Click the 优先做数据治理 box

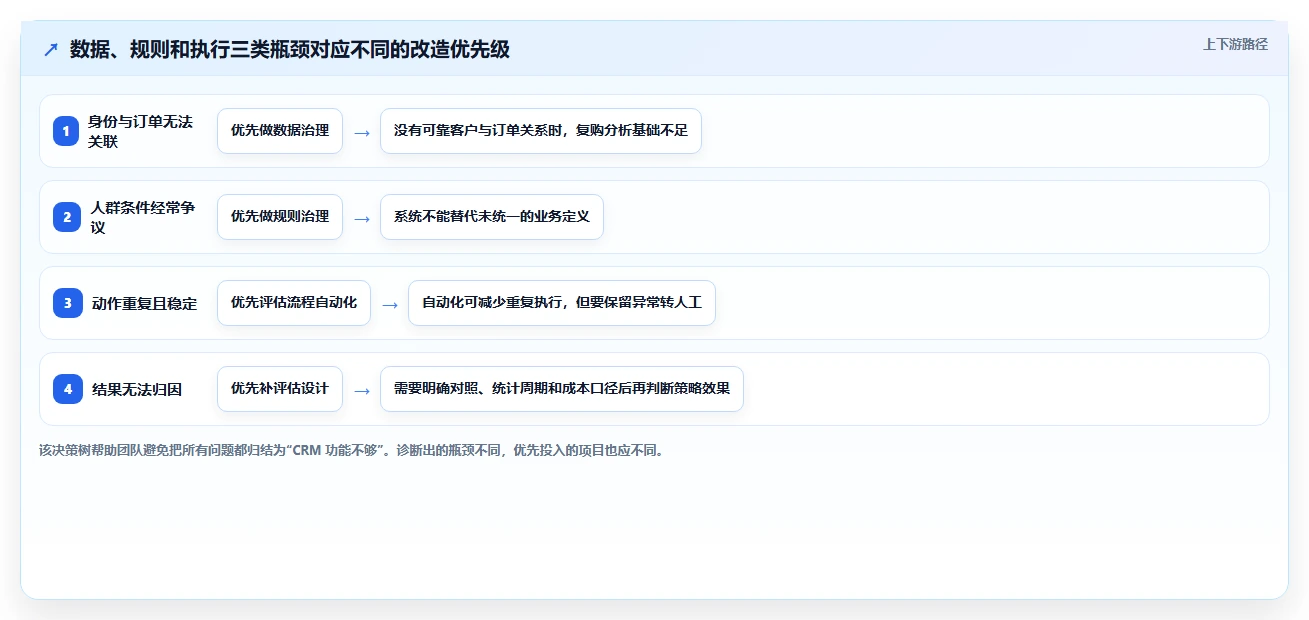(280, 131)
